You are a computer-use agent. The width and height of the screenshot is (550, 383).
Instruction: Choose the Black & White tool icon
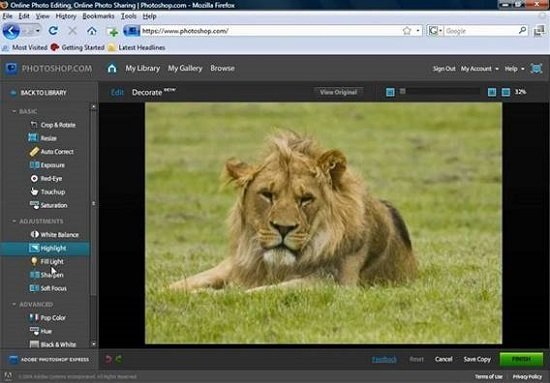[x=34, y=344]
